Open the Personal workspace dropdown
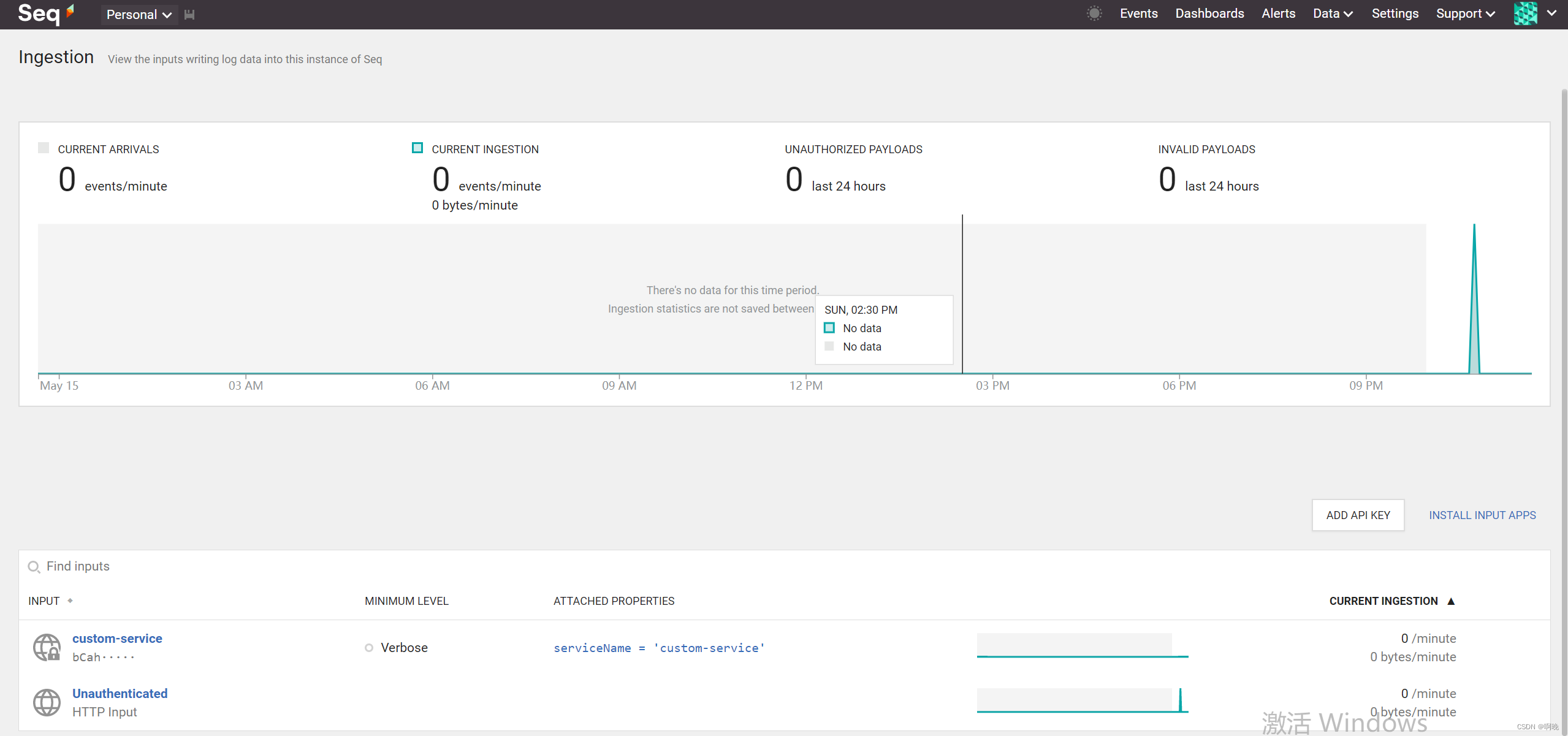Viewport: 1568px width, 736px height. click(x=139, y=14)
